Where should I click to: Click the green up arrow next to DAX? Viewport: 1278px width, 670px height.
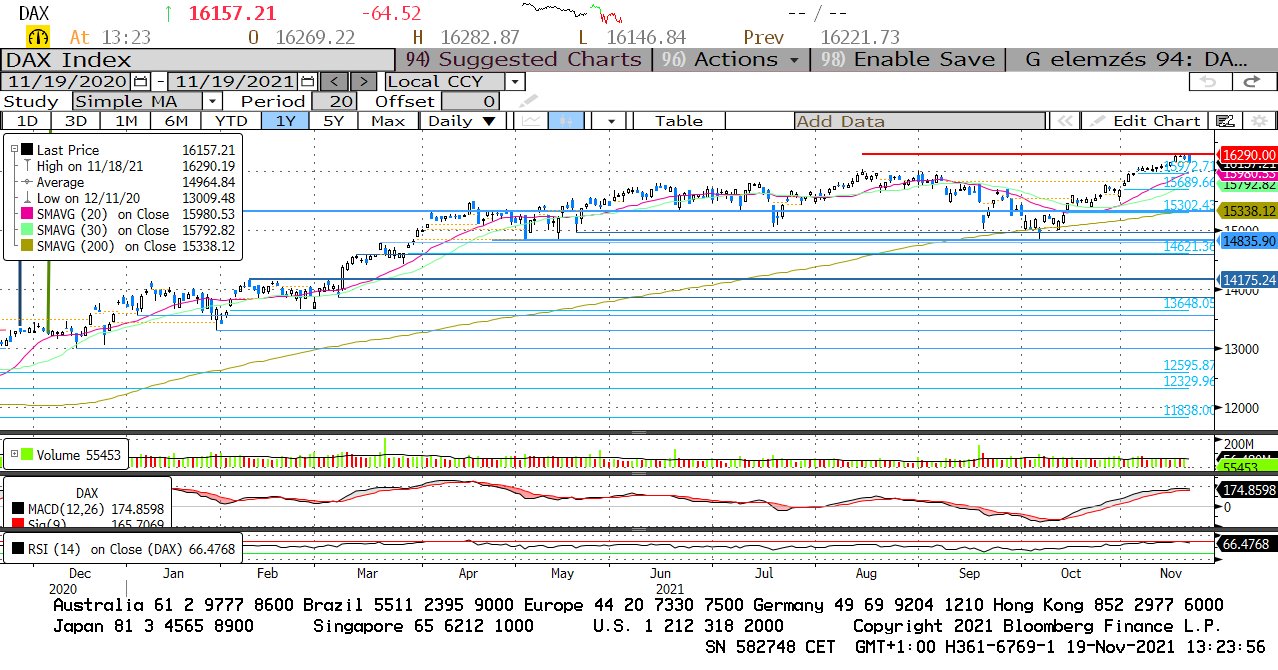click(168, 14)
